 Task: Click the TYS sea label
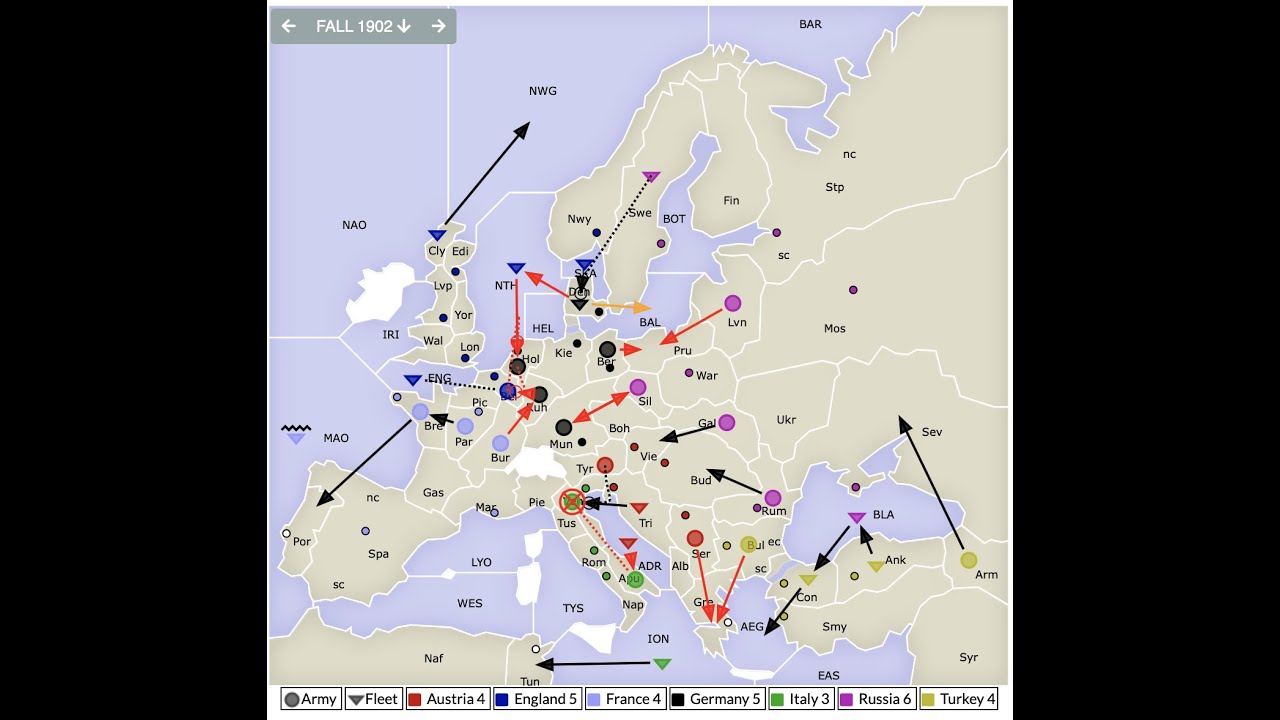[x=572, y=608]
